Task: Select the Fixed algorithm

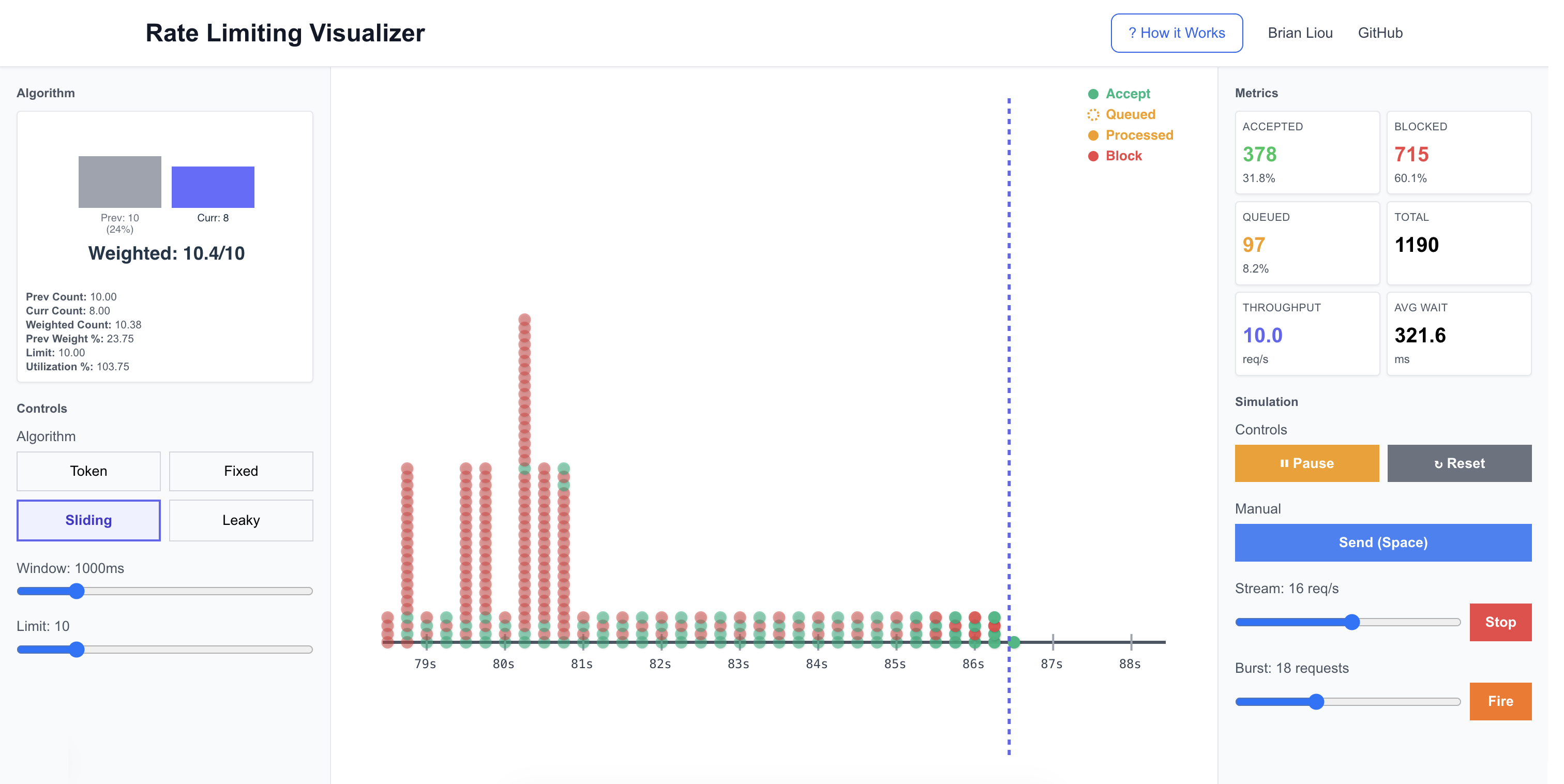Action: pos(240,471)
